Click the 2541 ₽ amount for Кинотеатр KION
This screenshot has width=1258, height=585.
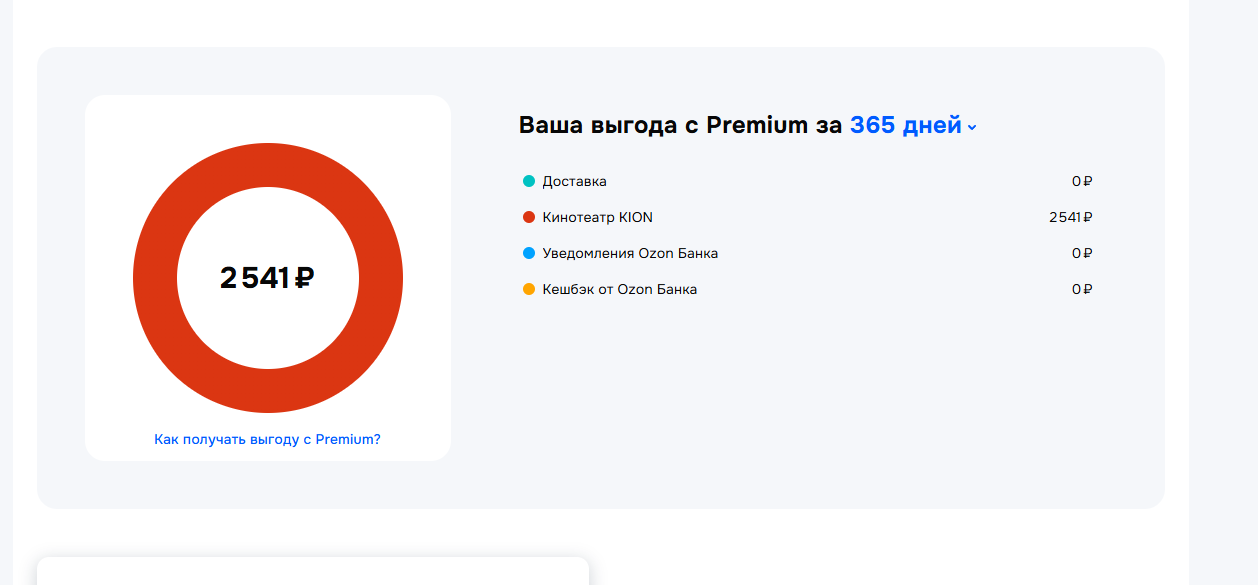point(1070,217)
